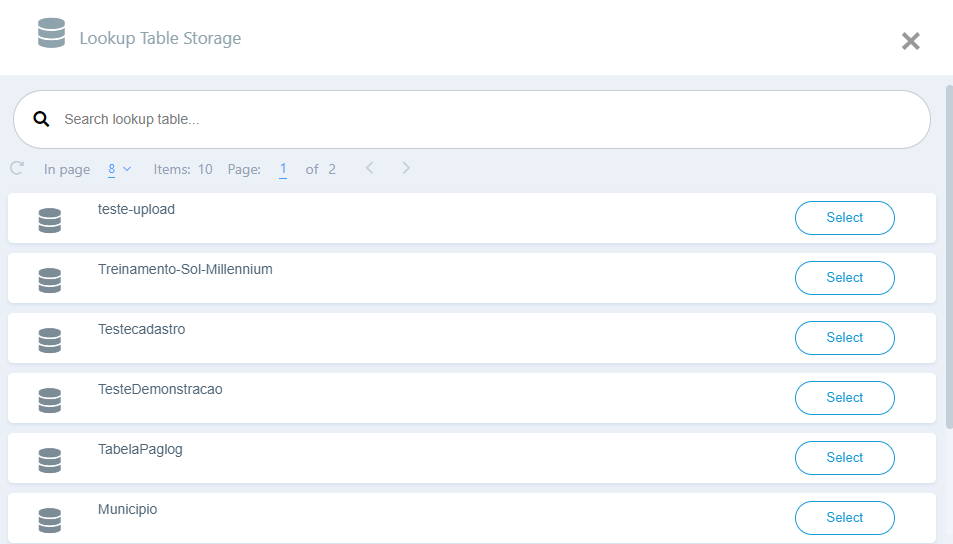Select the Treinamento-Sol-Millennium table
Image resolution: width=953 pixels, height=544 pixels.
[x=844, y=278]
